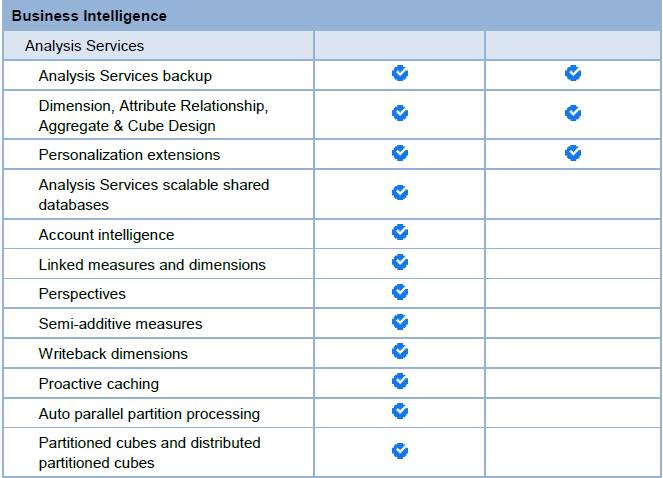Click second-column checkmark for Analysis Services backup
The image size is (663, 478).
(573, 73)
